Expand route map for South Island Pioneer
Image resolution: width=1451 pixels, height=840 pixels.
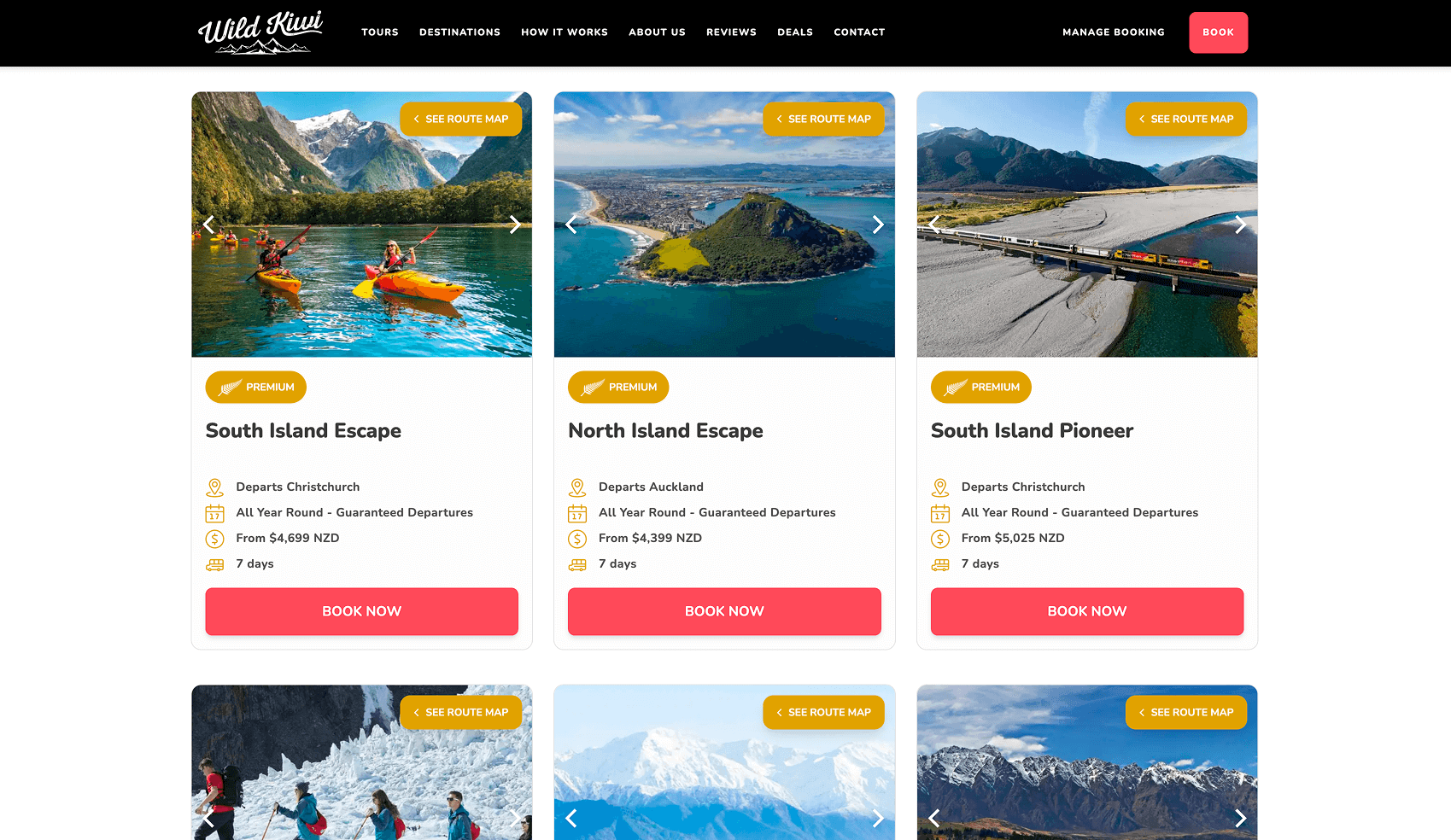pos(1186,119)
